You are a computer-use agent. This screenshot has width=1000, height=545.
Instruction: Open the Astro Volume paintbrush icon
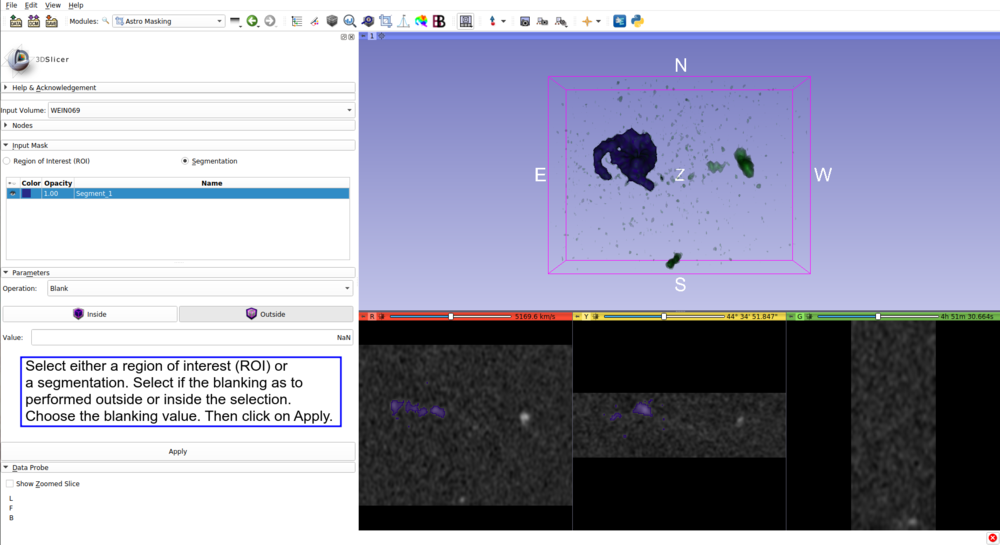point(314,21)
